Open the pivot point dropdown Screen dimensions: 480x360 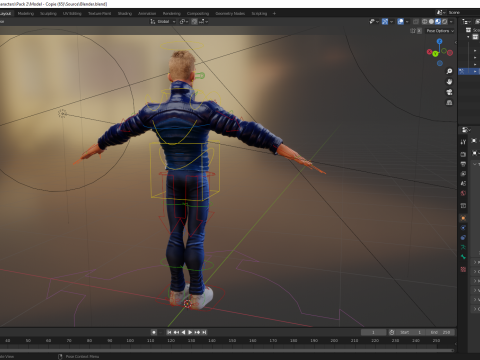point(184,21)
